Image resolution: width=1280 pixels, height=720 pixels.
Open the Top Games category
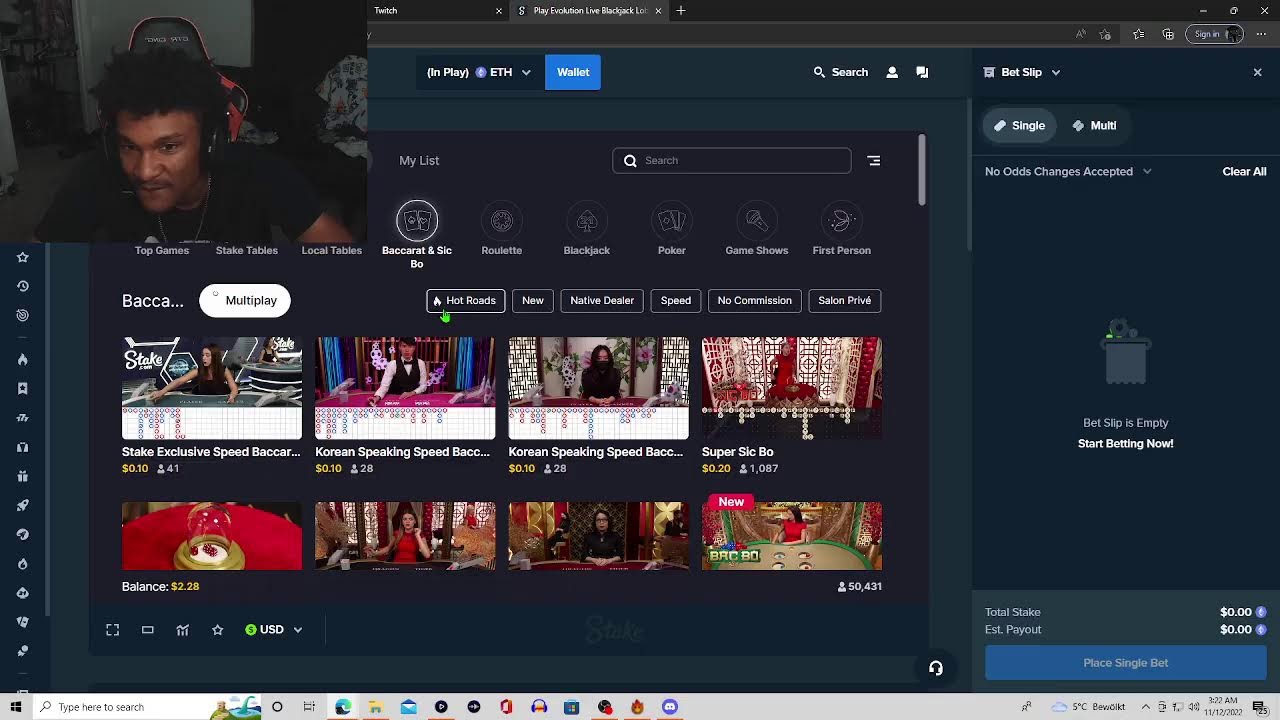[162, 250]
